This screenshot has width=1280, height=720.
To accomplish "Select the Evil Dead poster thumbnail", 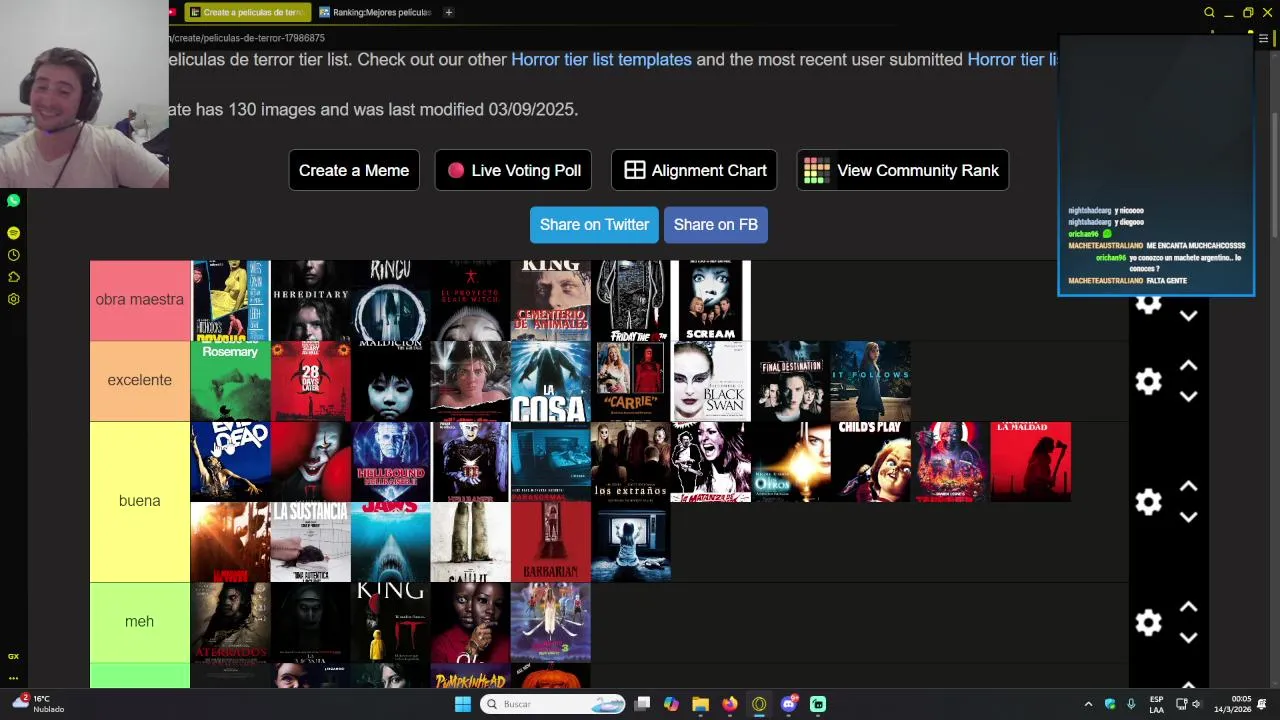I will pyautogui.click(x=231, y=462).
